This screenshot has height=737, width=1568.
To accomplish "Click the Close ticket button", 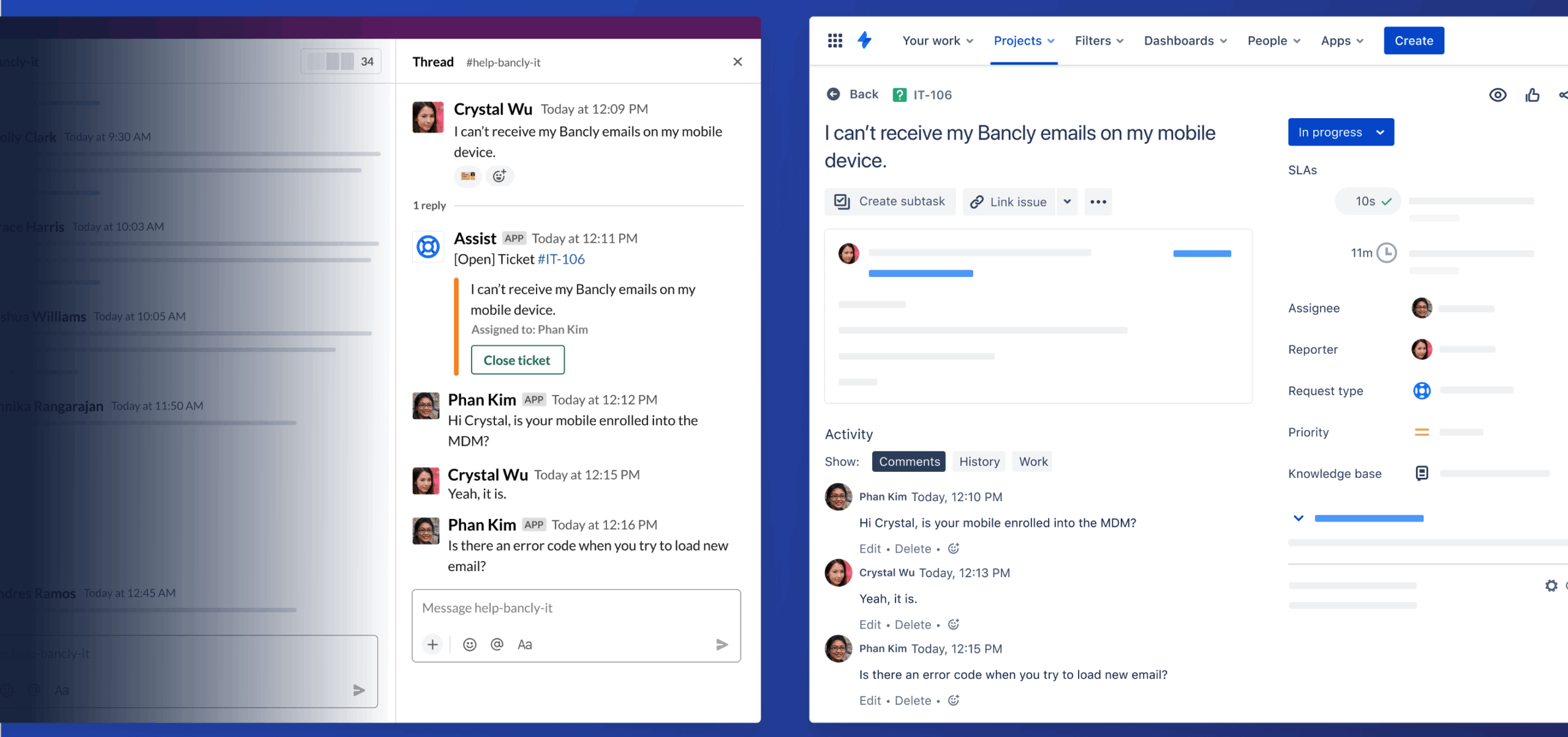I will tap(517, 360).
